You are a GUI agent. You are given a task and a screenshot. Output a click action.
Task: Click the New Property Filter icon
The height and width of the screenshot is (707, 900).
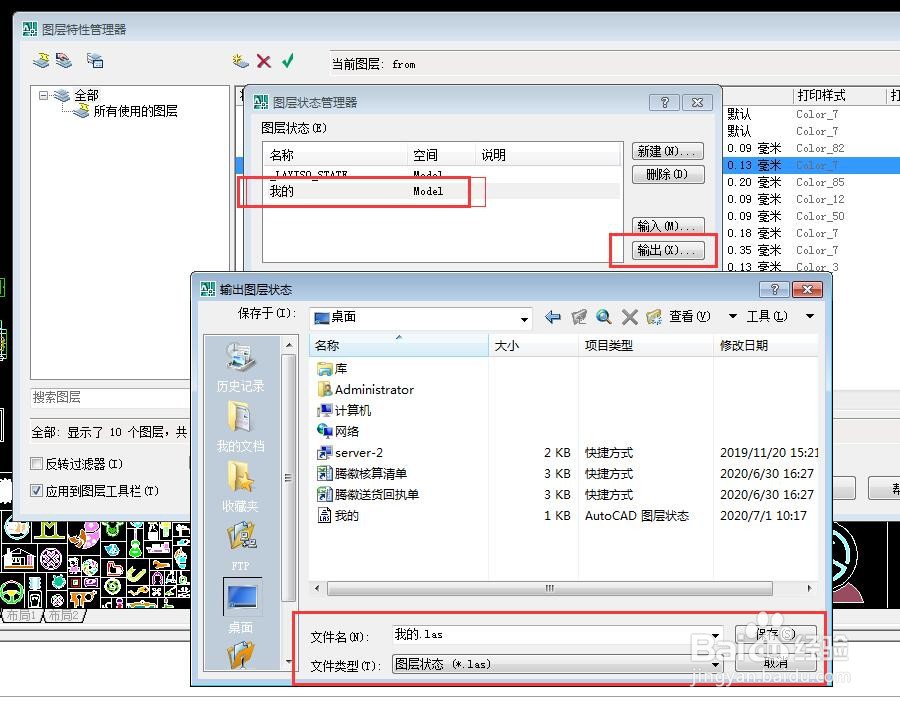pyautogui.click(x=41, y=60)
